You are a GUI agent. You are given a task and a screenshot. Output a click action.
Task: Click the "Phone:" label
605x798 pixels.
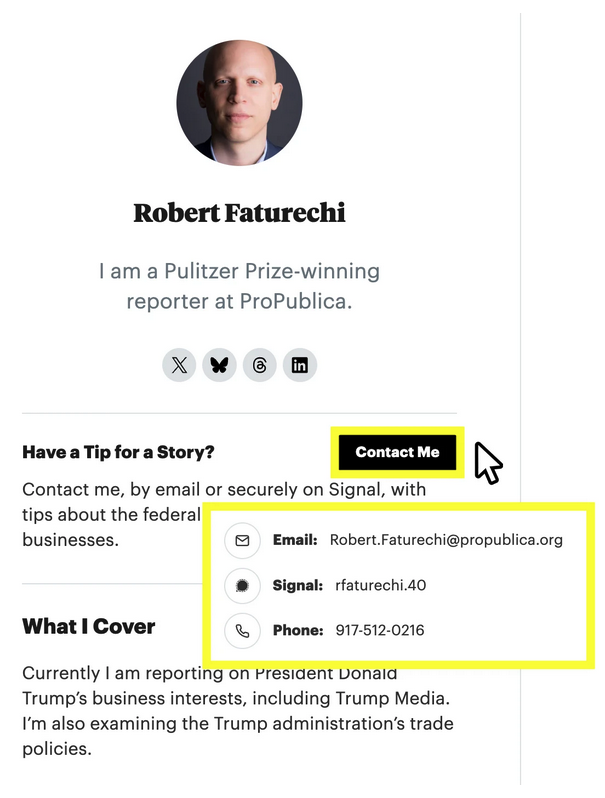click(x=298, y=631)
